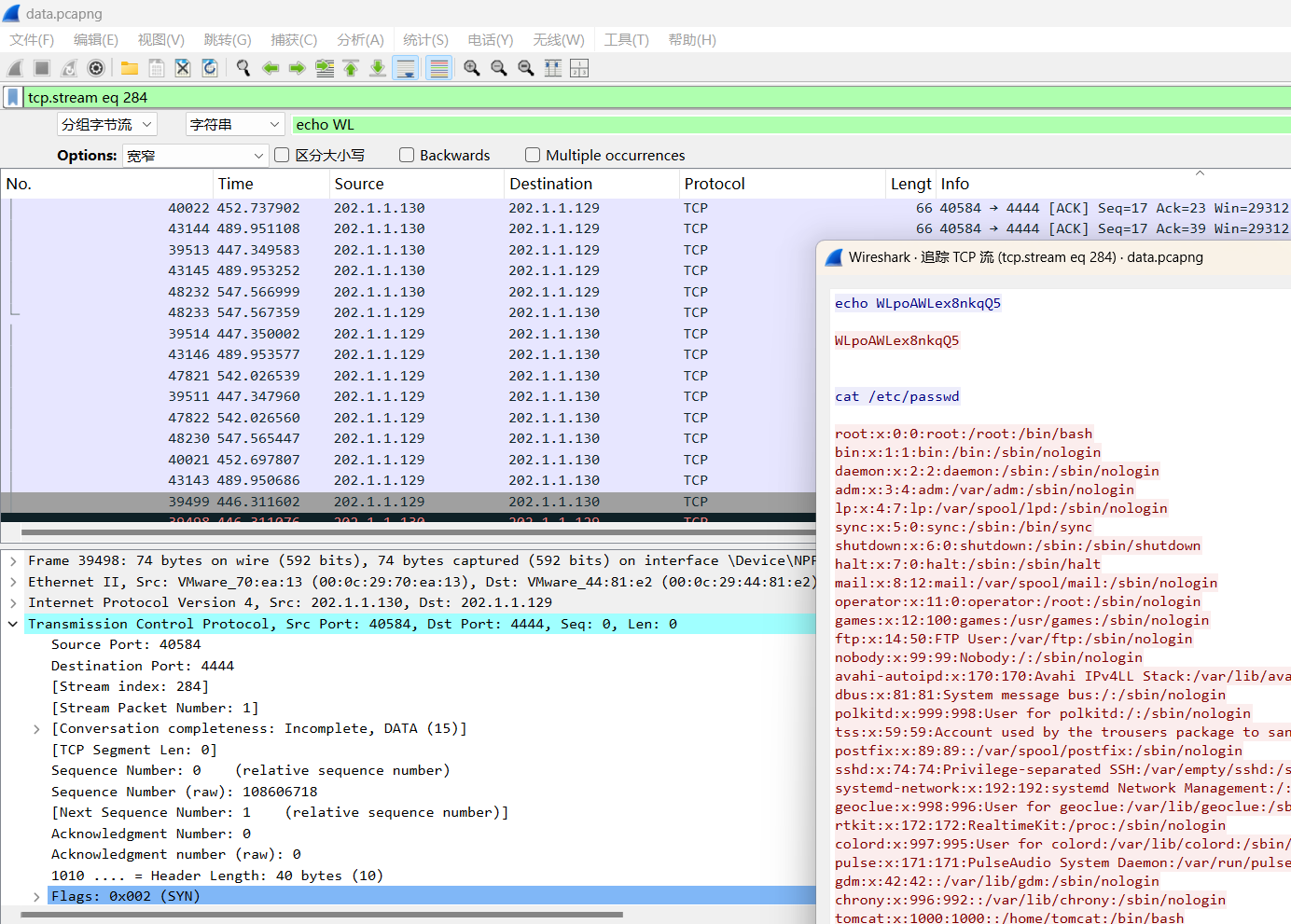Click the display filter bookmark icon
The height and width of the screenshot is (924, 1291).
click(13, 97)
